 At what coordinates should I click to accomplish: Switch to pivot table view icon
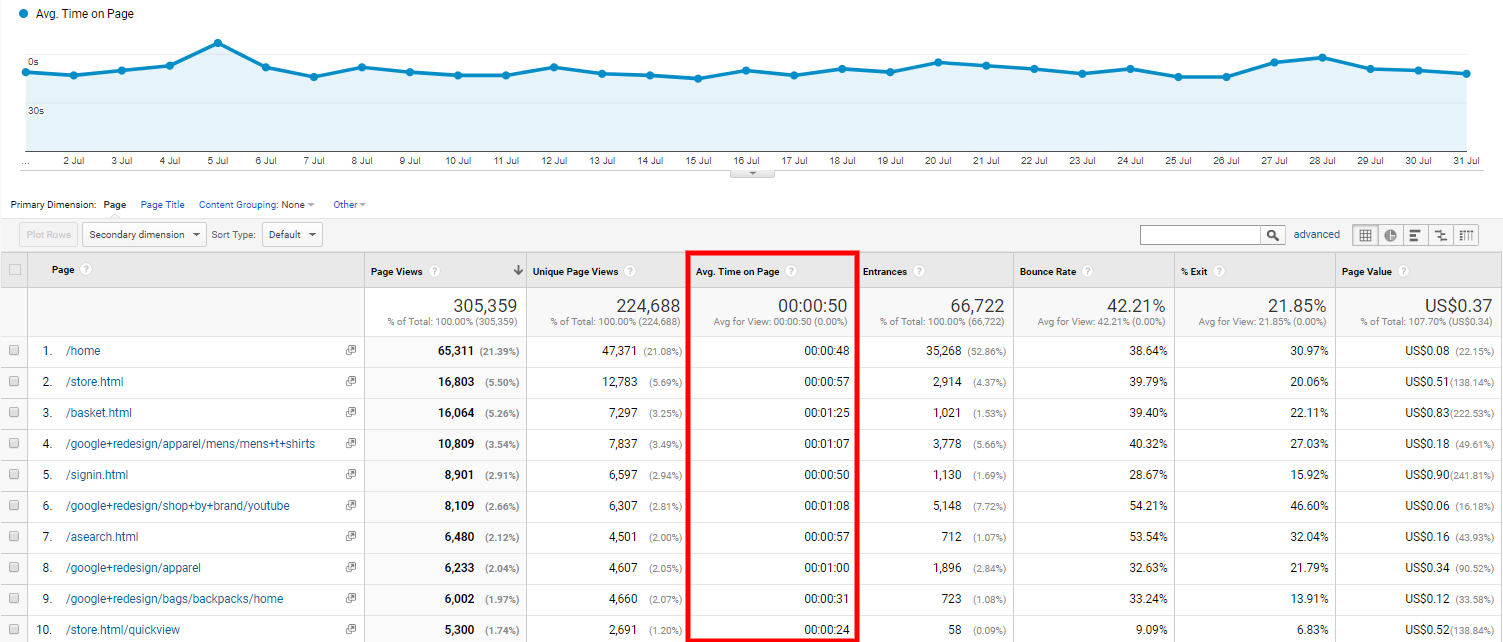click(x=1465, y=235)
